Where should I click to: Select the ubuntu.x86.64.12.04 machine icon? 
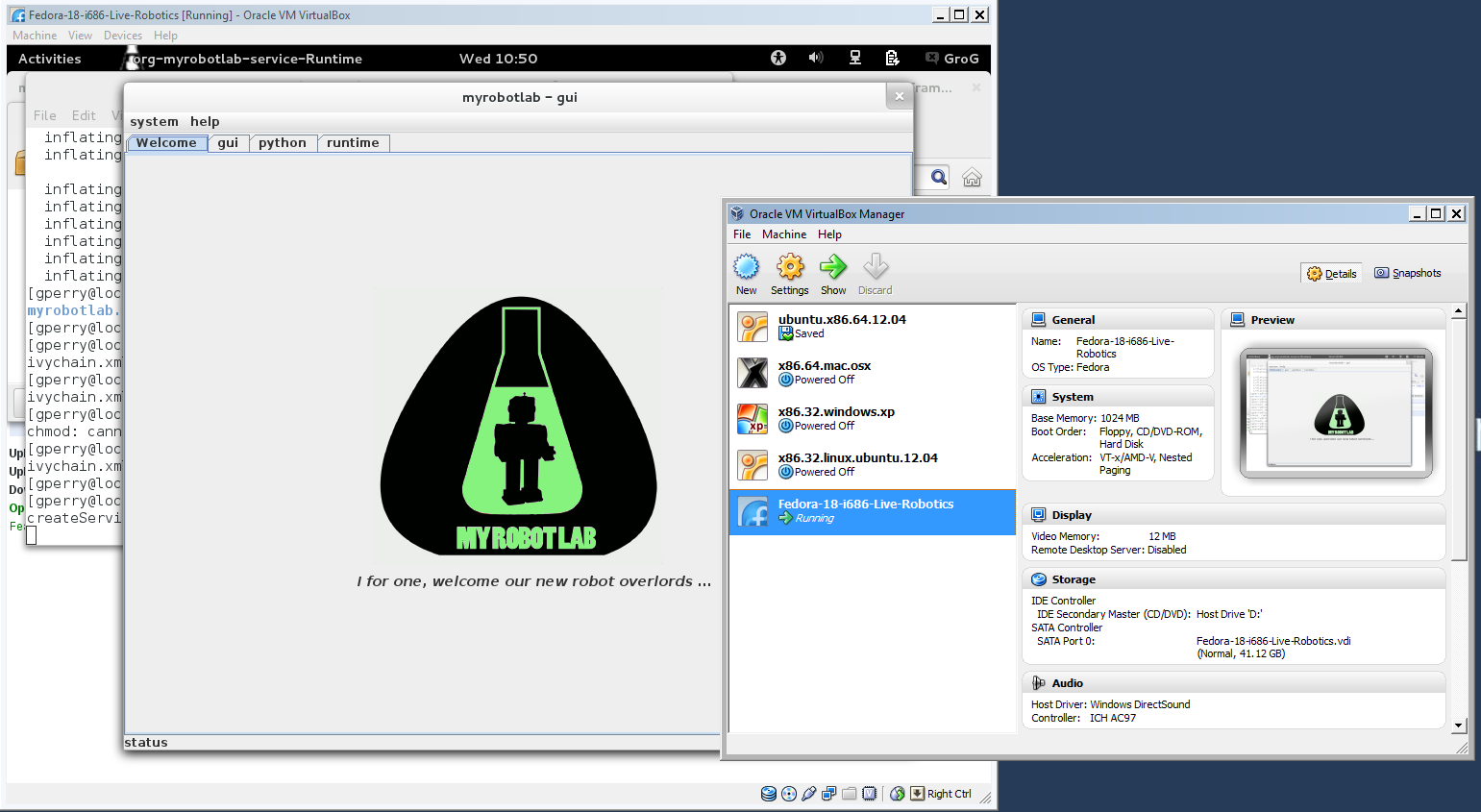coord(753,327)
